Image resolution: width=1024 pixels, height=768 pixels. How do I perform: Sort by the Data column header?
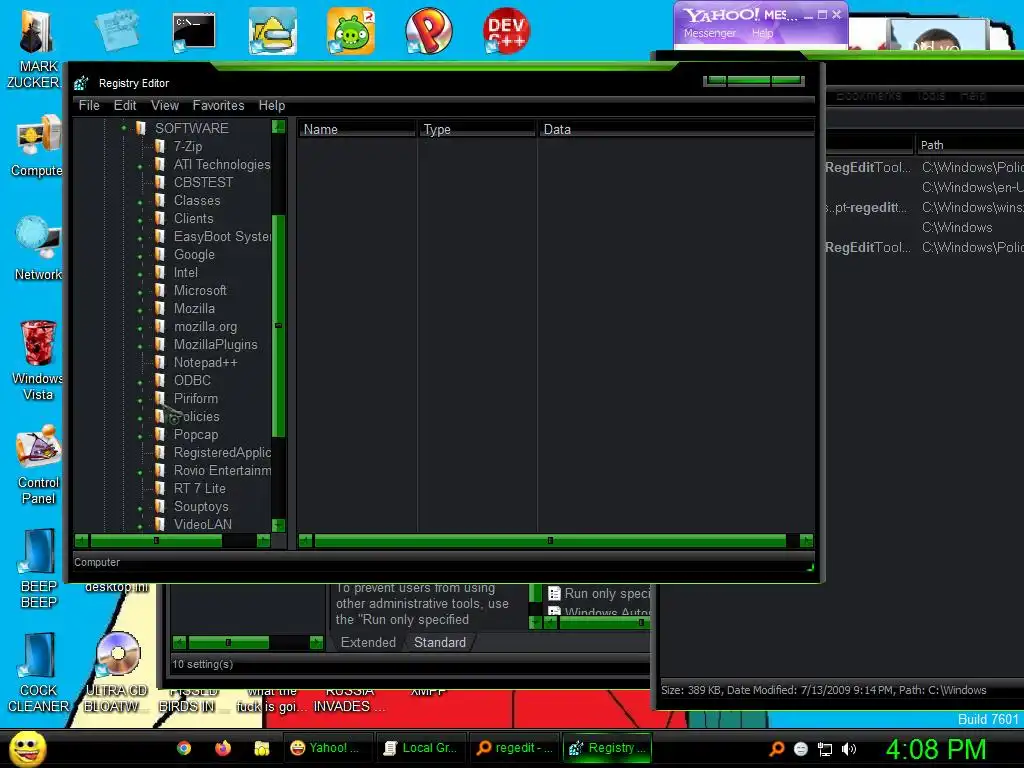pos(676,129)
